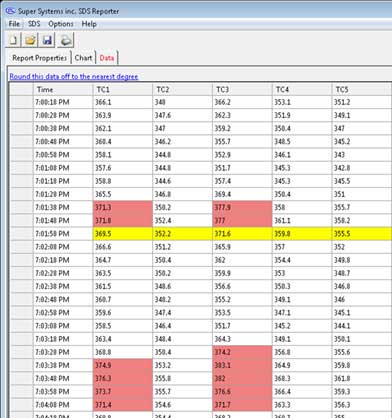Click the Print toolbar icon
This screenshot has height=418, width=392.
coord(66,40)
